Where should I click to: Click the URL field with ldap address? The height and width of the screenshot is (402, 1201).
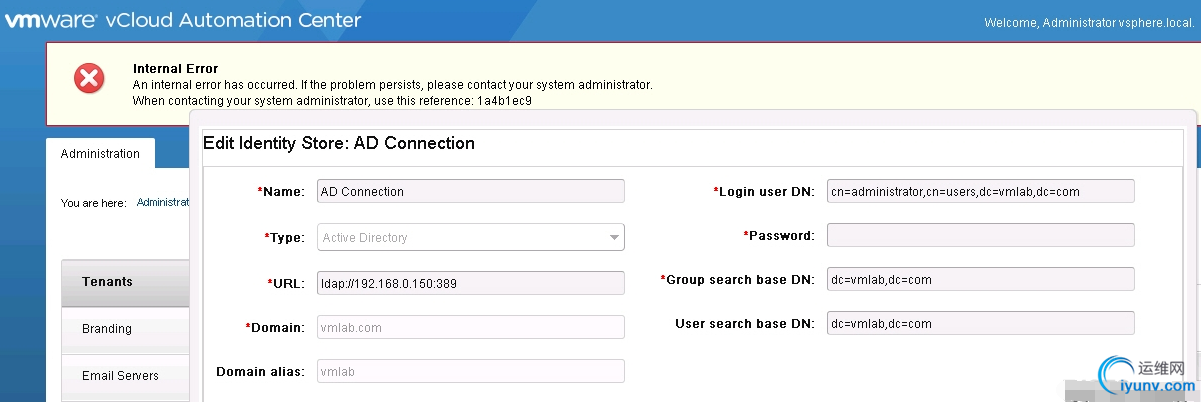tap(471, 283)
